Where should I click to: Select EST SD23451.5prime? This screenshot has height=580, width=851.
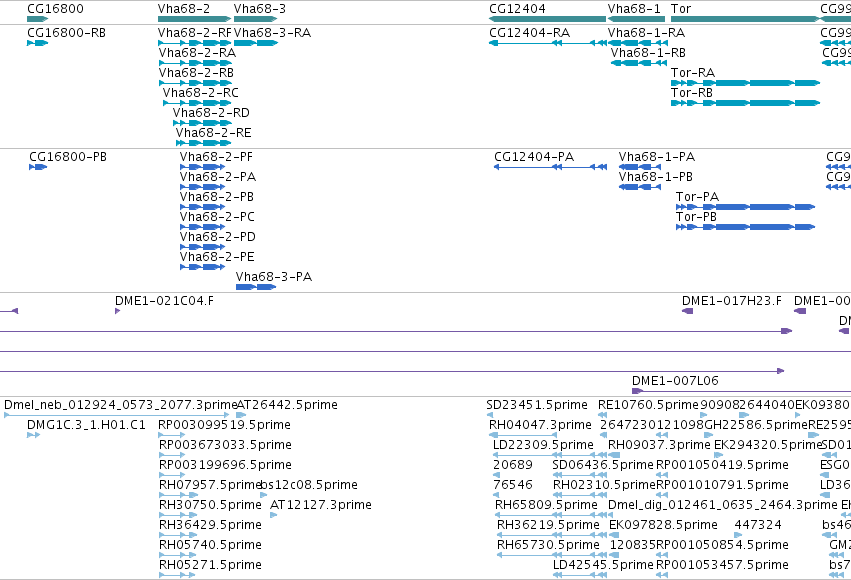[x=490, y=415]
